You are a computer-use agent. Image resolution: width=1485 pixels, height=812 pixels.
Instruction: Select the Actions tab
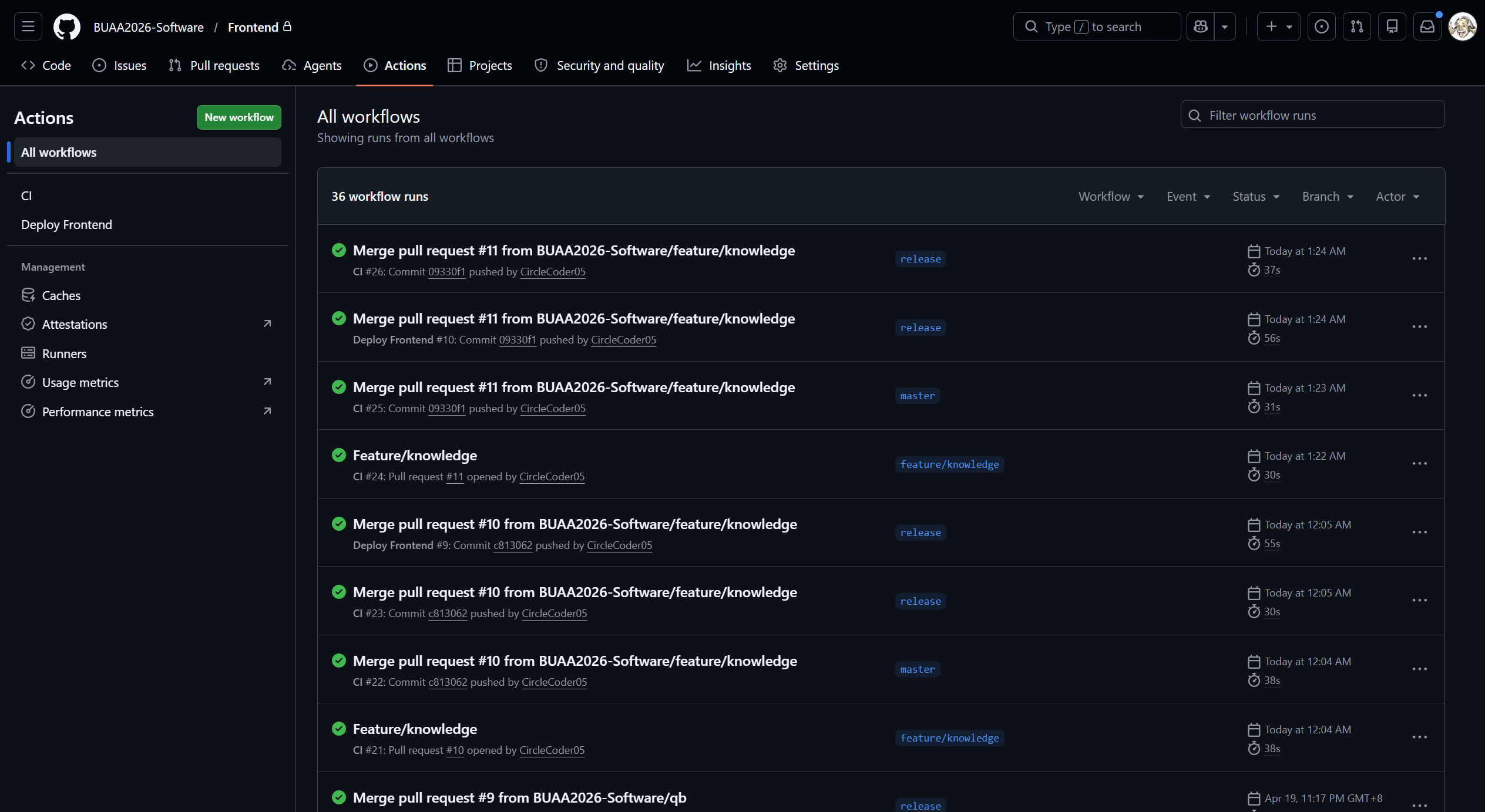coord(395,65)
